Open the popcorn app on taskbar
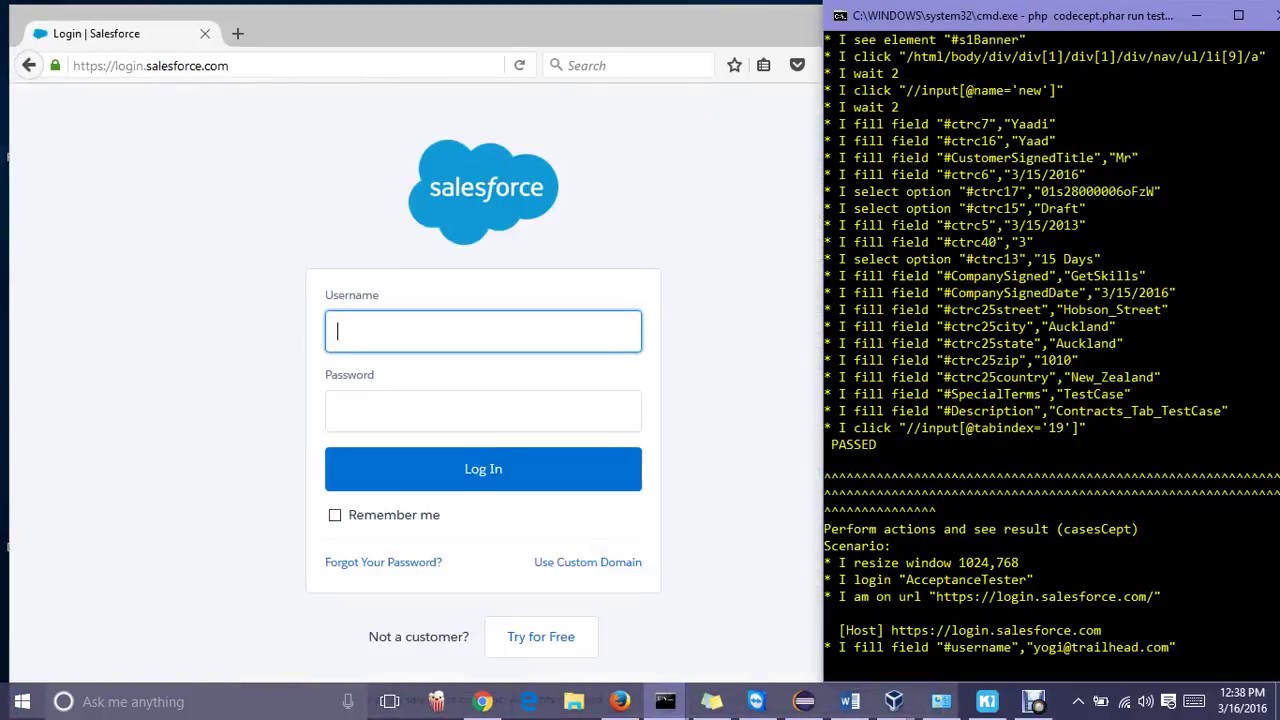 point(436,701)
